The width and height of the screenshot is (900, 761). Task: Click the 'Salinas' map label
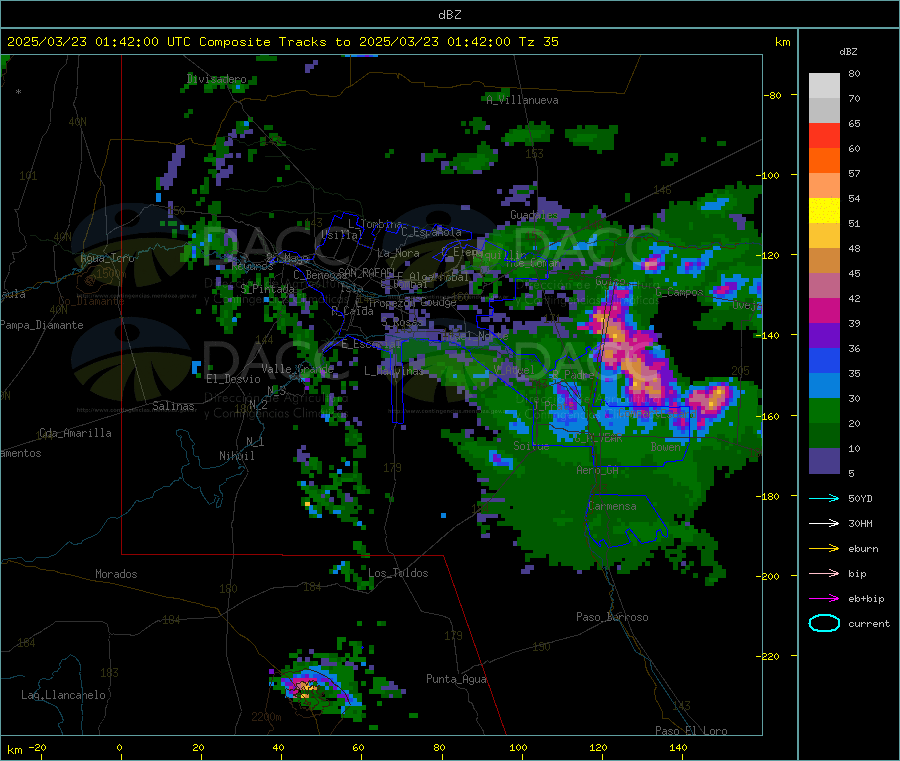point(173,406)
